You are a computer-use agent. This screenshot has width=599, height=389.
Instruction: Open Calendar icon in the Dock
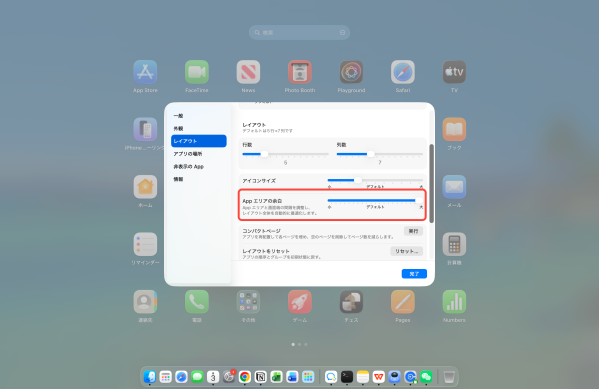[x=213, y=377]
